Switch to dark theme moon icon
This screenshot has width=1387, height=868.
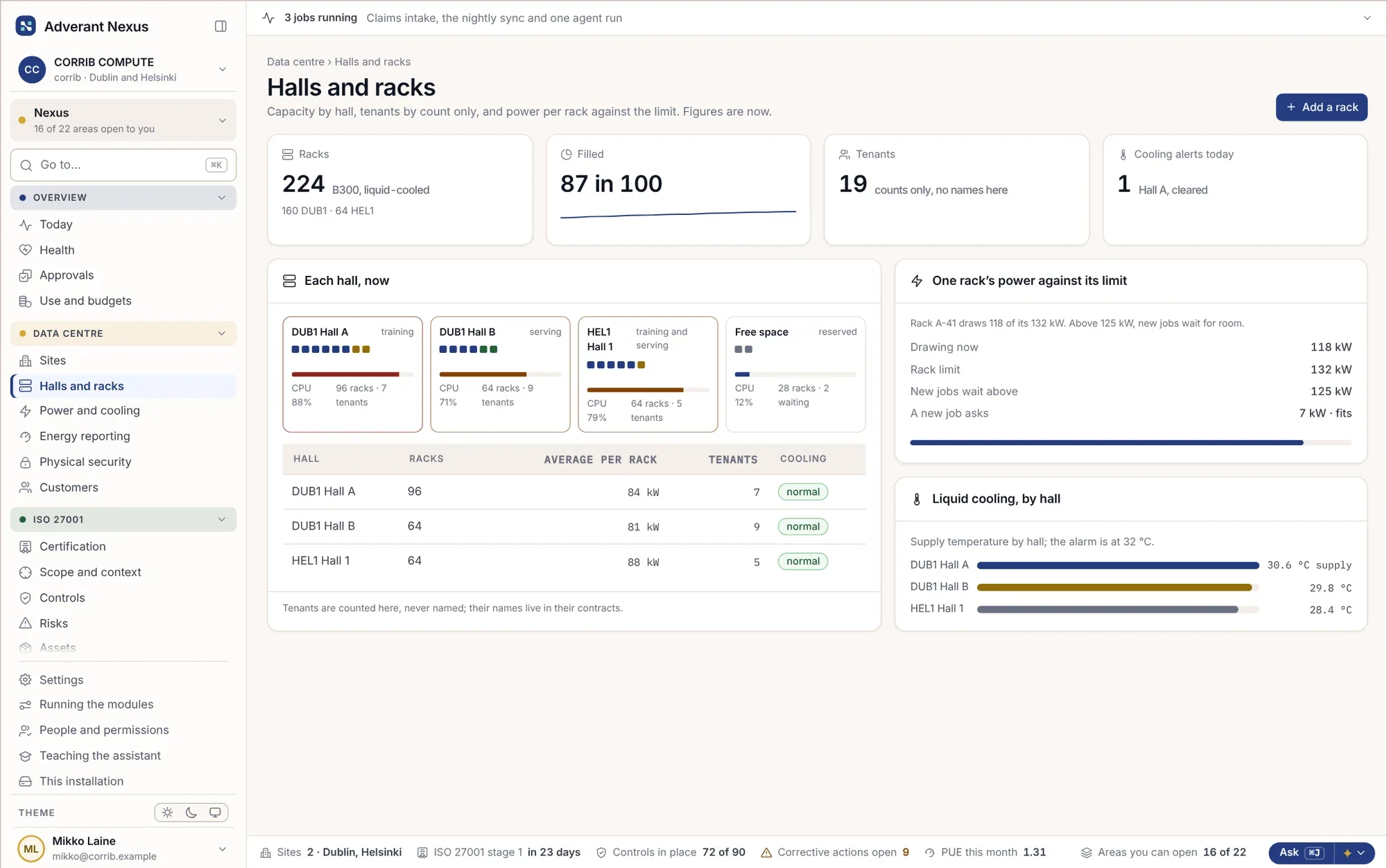[x=191, y=813]
